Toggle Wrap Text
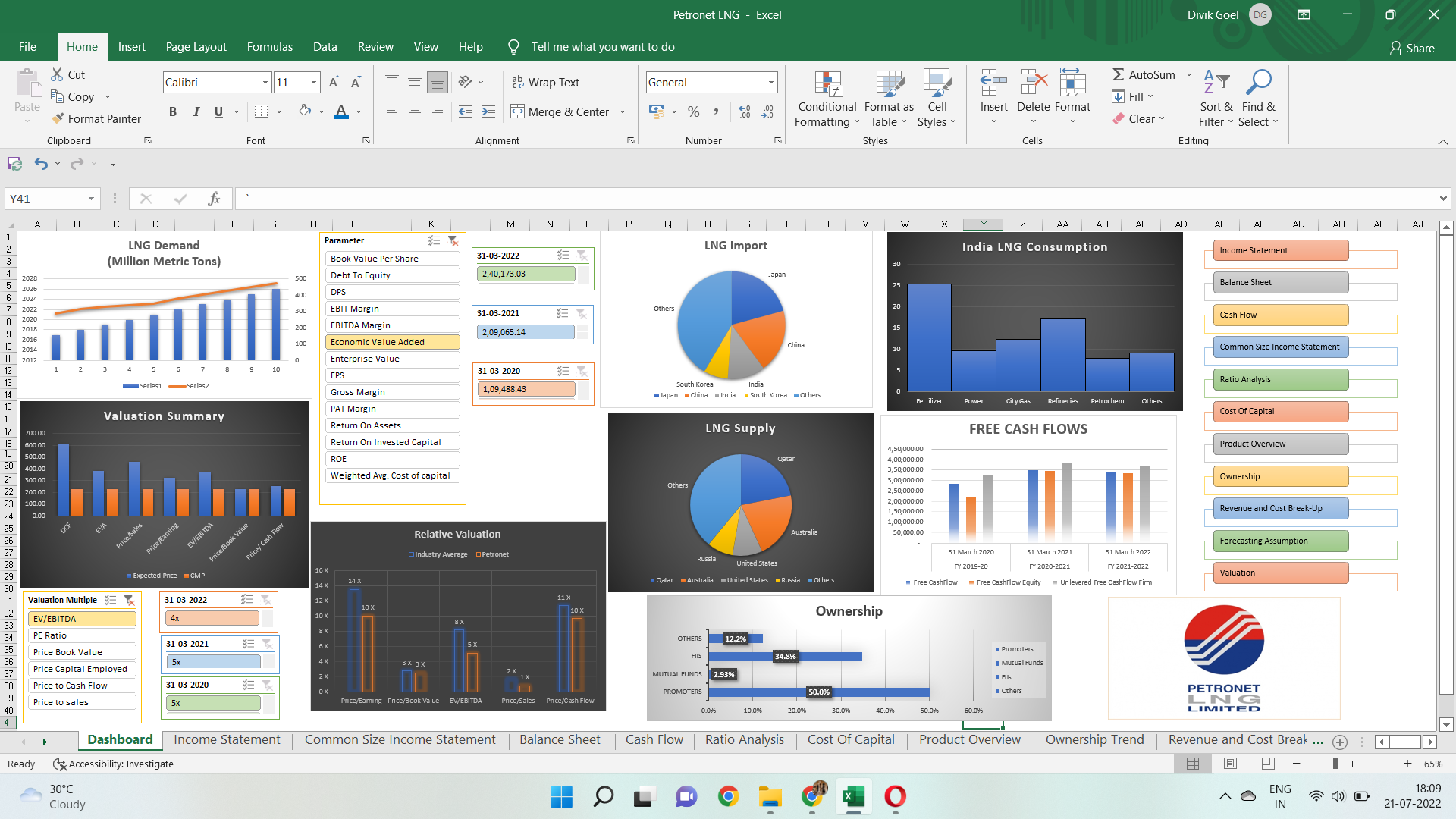The image size is (1456, 819). [545, 82]
